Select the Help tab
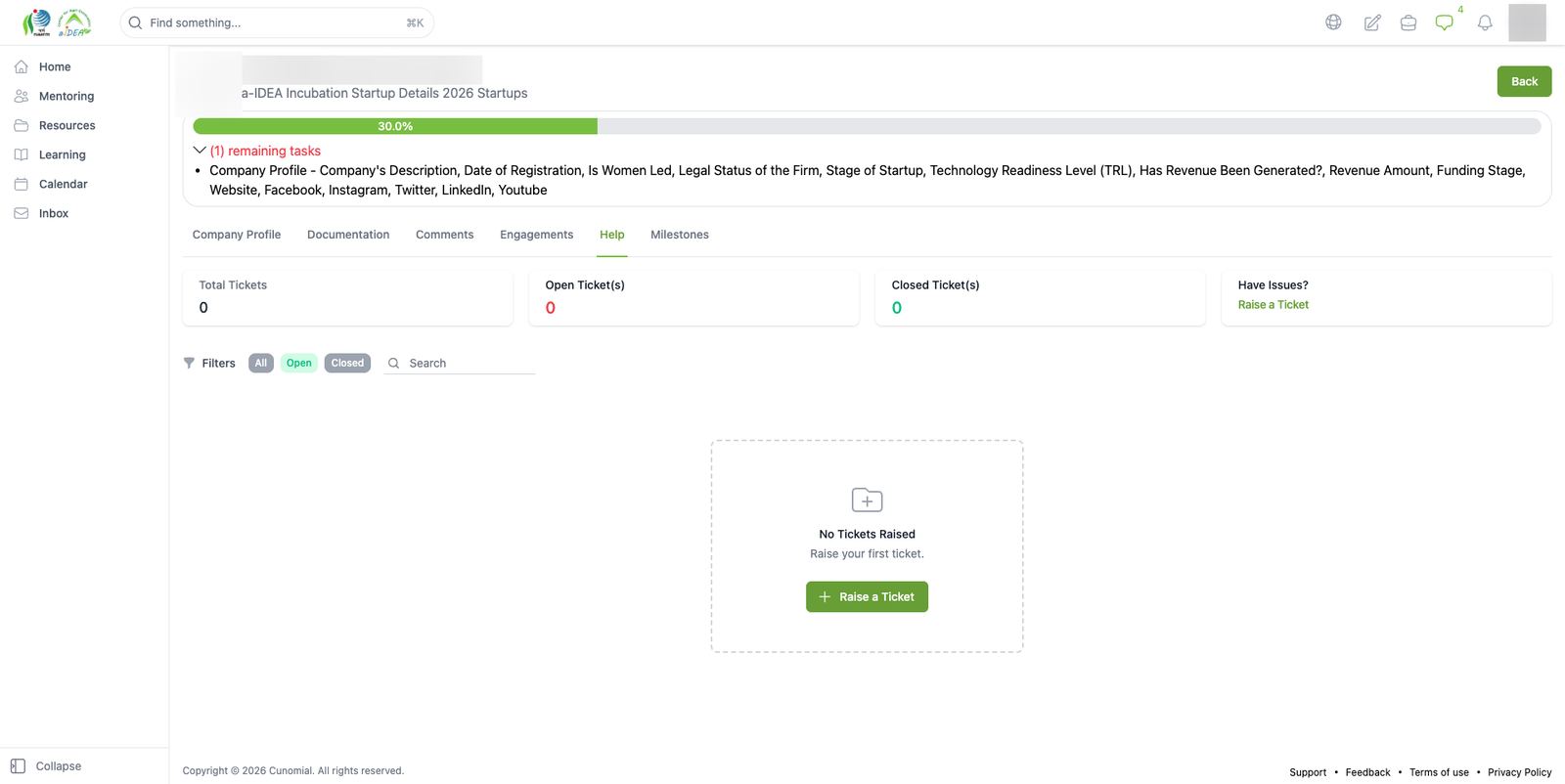The image size is (1565, 784). click(612, 235)
